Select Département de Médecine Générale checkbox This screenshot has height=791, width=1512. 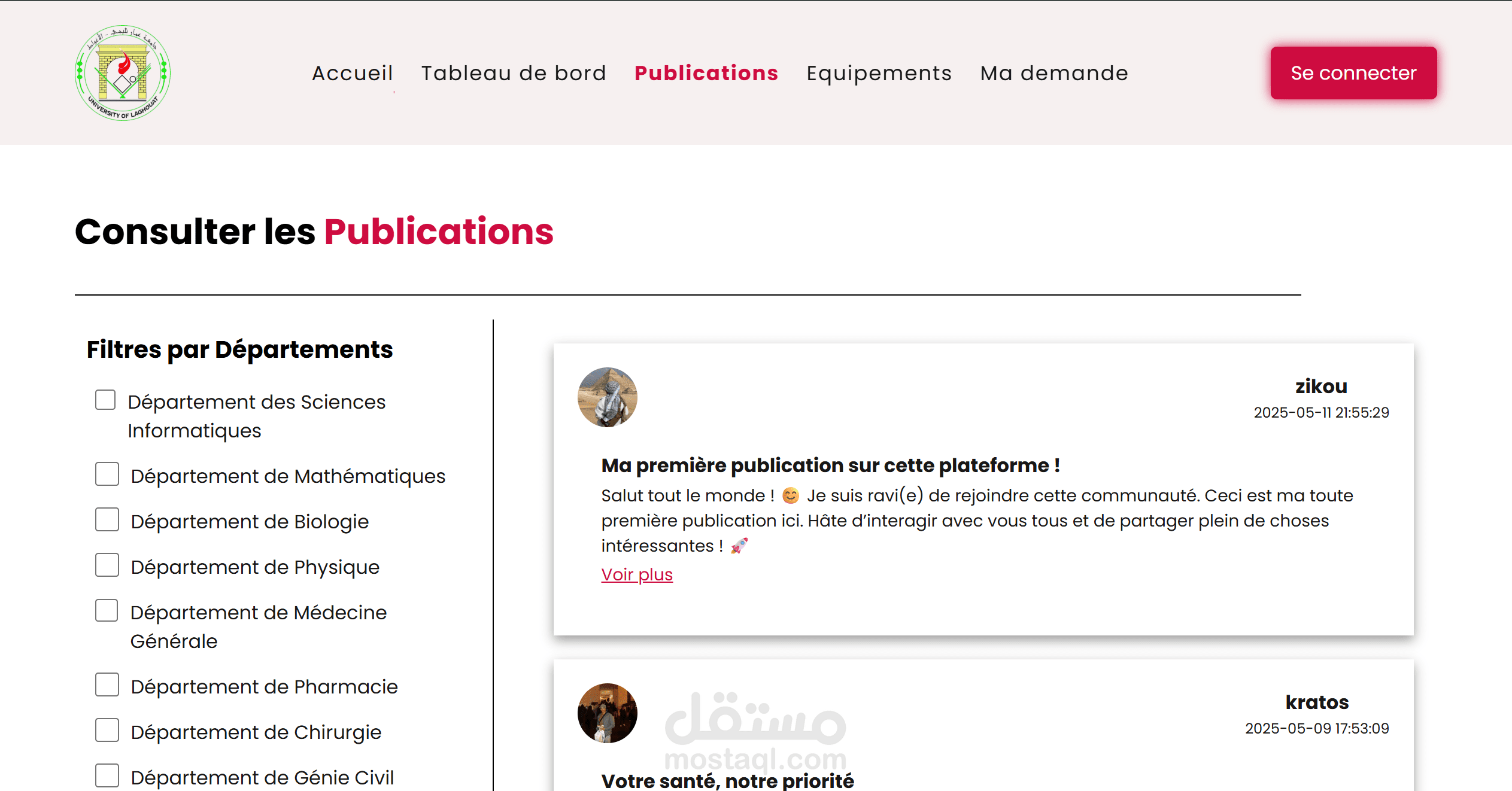pyautogui.click(x=107, y=610)
